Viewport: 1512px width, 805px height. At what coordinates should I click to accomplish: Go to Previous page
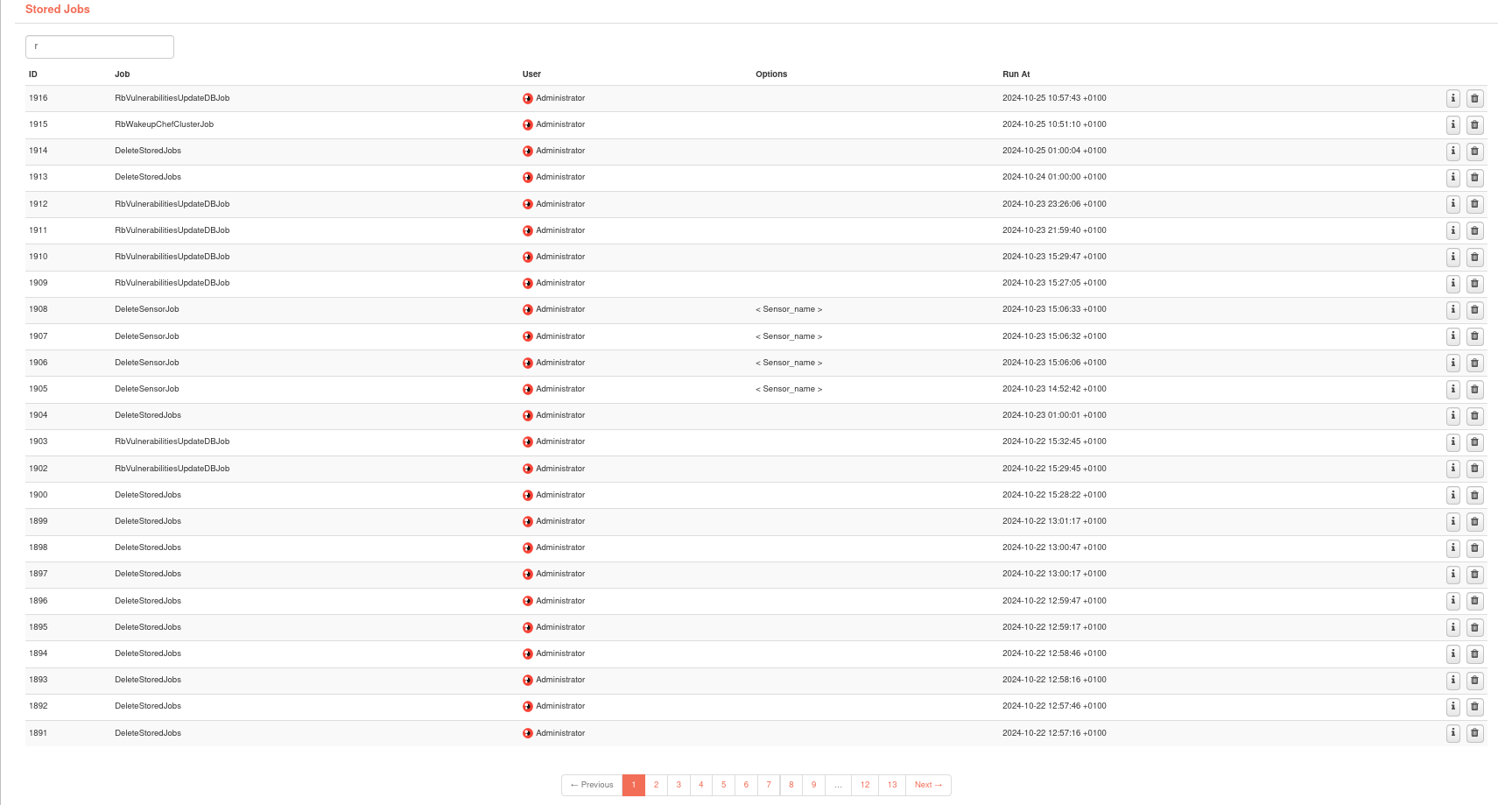click(x=592, y=785)
